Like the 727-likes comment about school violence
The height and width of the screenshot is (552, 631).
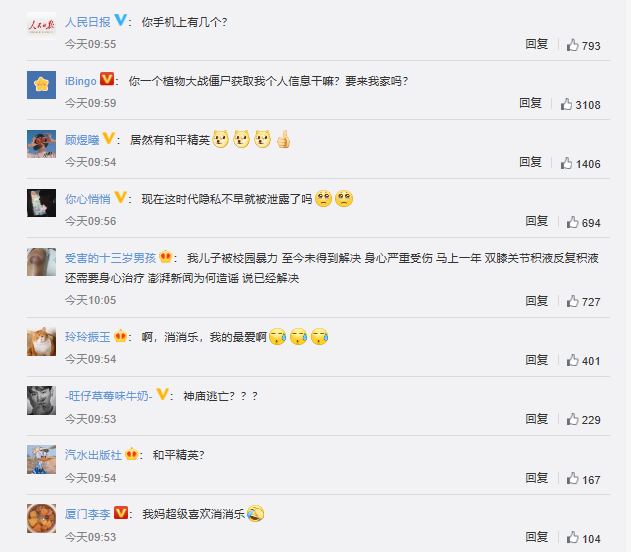click(572, 301)
